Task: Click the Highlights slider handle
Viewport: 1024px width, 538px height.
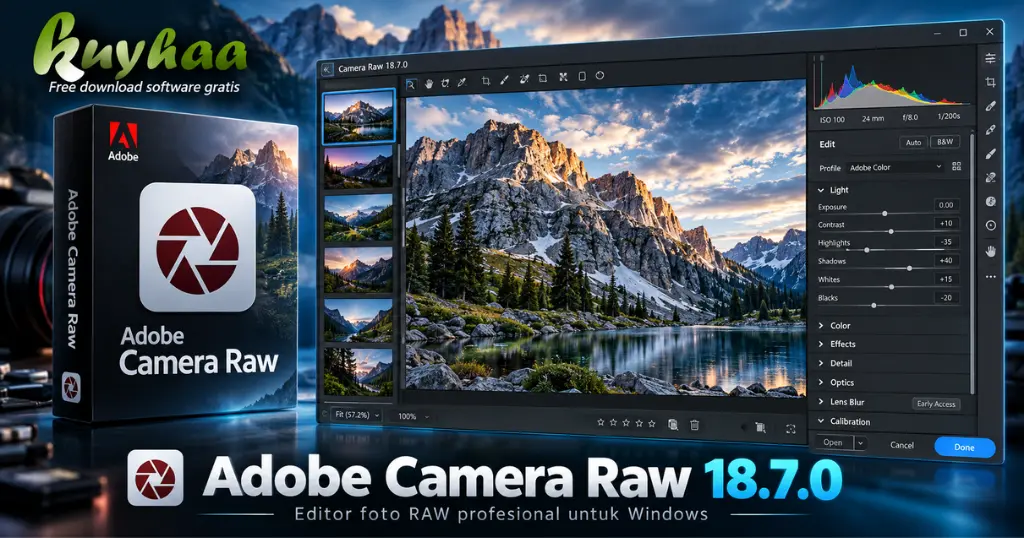Action: pyautogui.click(x=867, y=250)
